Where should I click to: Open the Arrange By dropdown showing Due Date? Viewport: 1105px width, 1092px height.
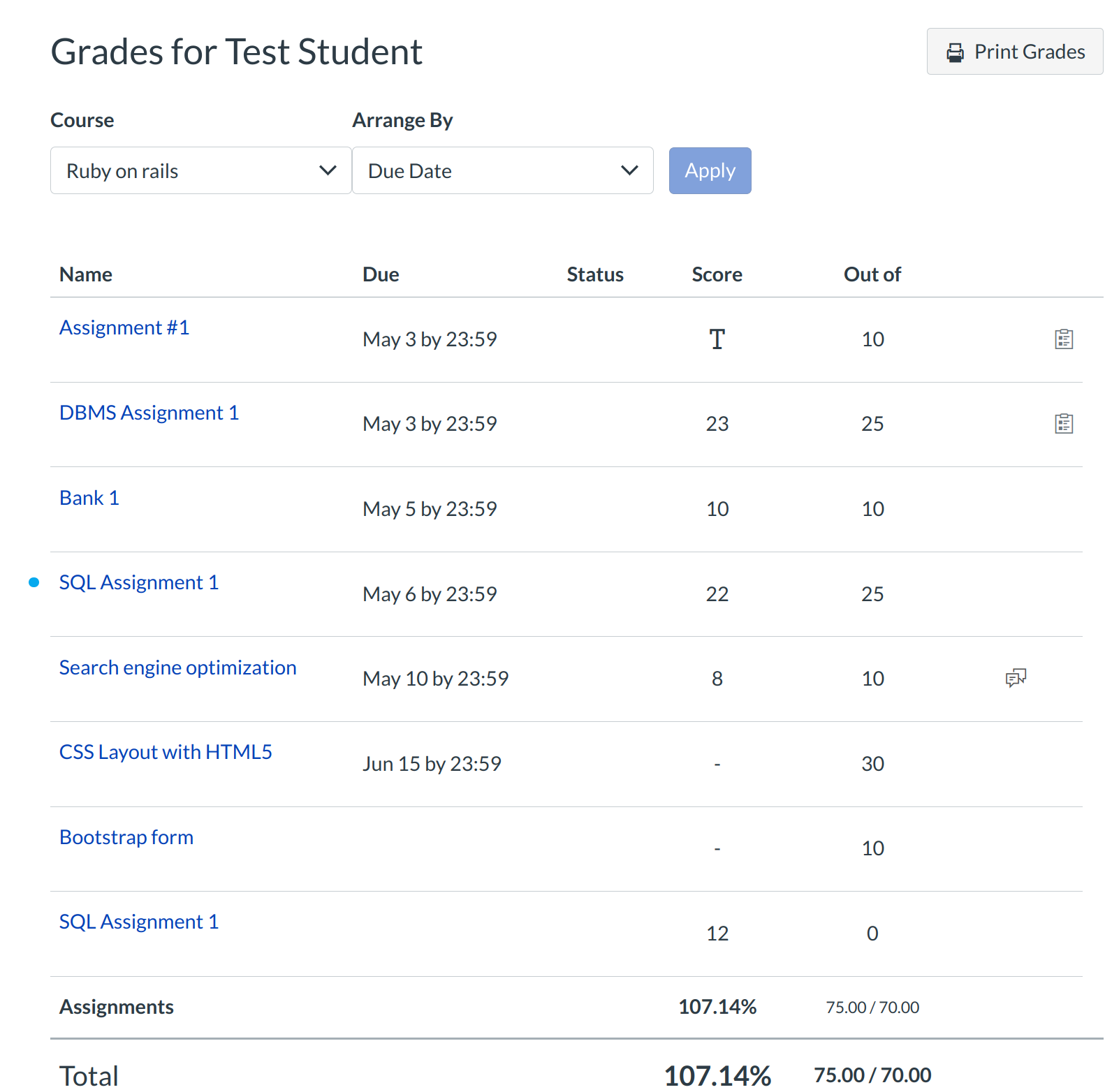(502, 171)
